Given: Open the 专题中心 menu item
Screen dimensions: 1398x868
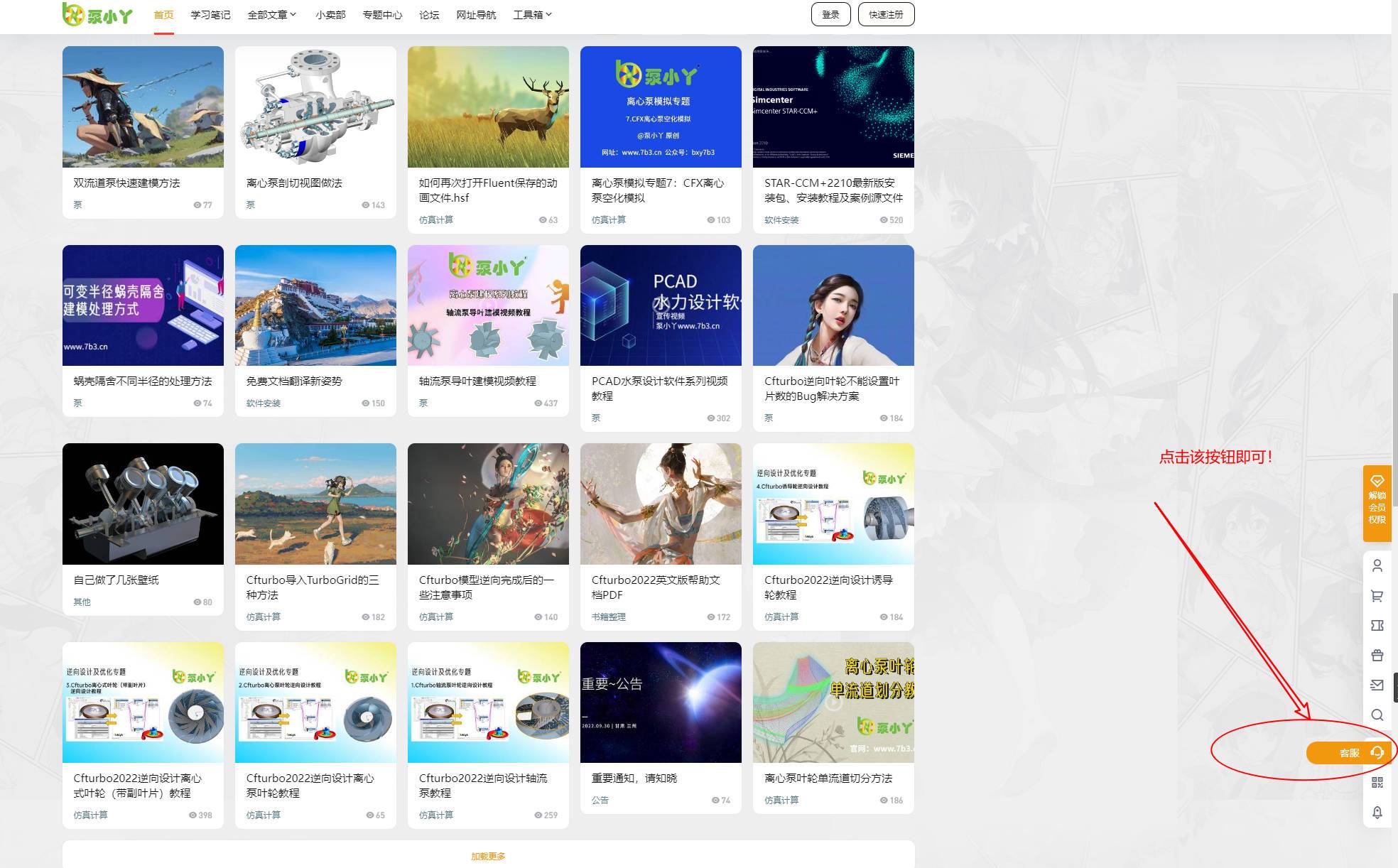Looking at the screenshot, I should coord(382,15).
